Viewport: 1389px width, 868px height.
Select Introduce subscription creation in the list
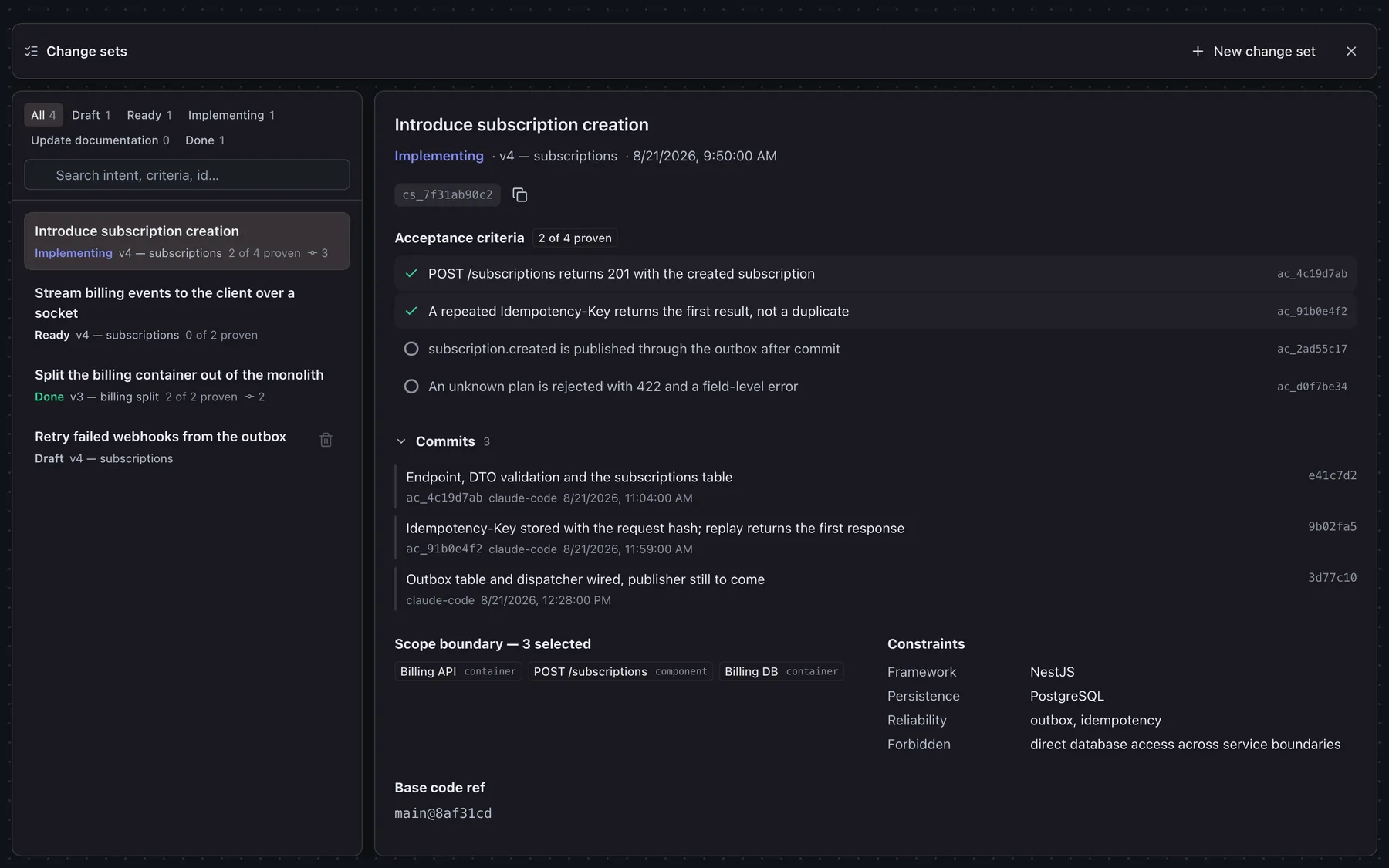[x=187, y=241]
